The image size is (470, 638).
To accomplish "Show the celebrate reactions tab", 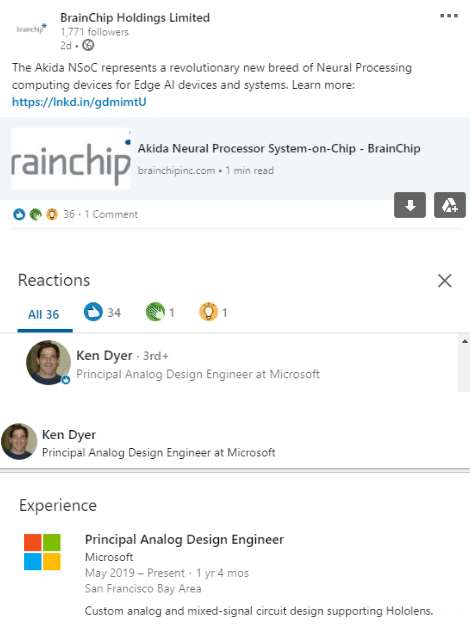I will coord(160,312).
